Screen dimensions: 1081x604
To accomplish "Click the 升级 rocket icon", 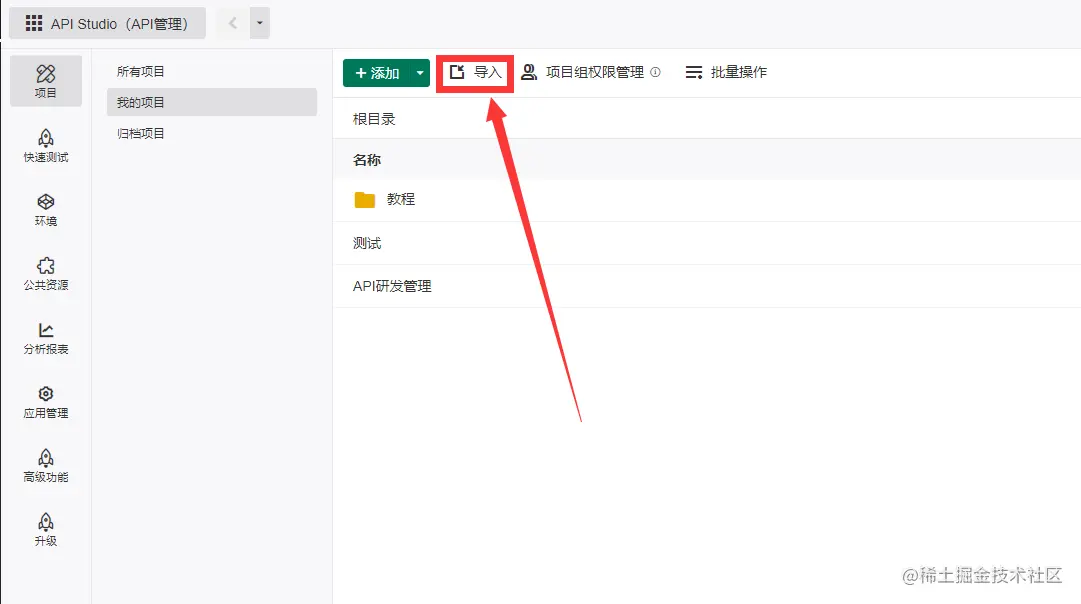I will coord(45,528).
